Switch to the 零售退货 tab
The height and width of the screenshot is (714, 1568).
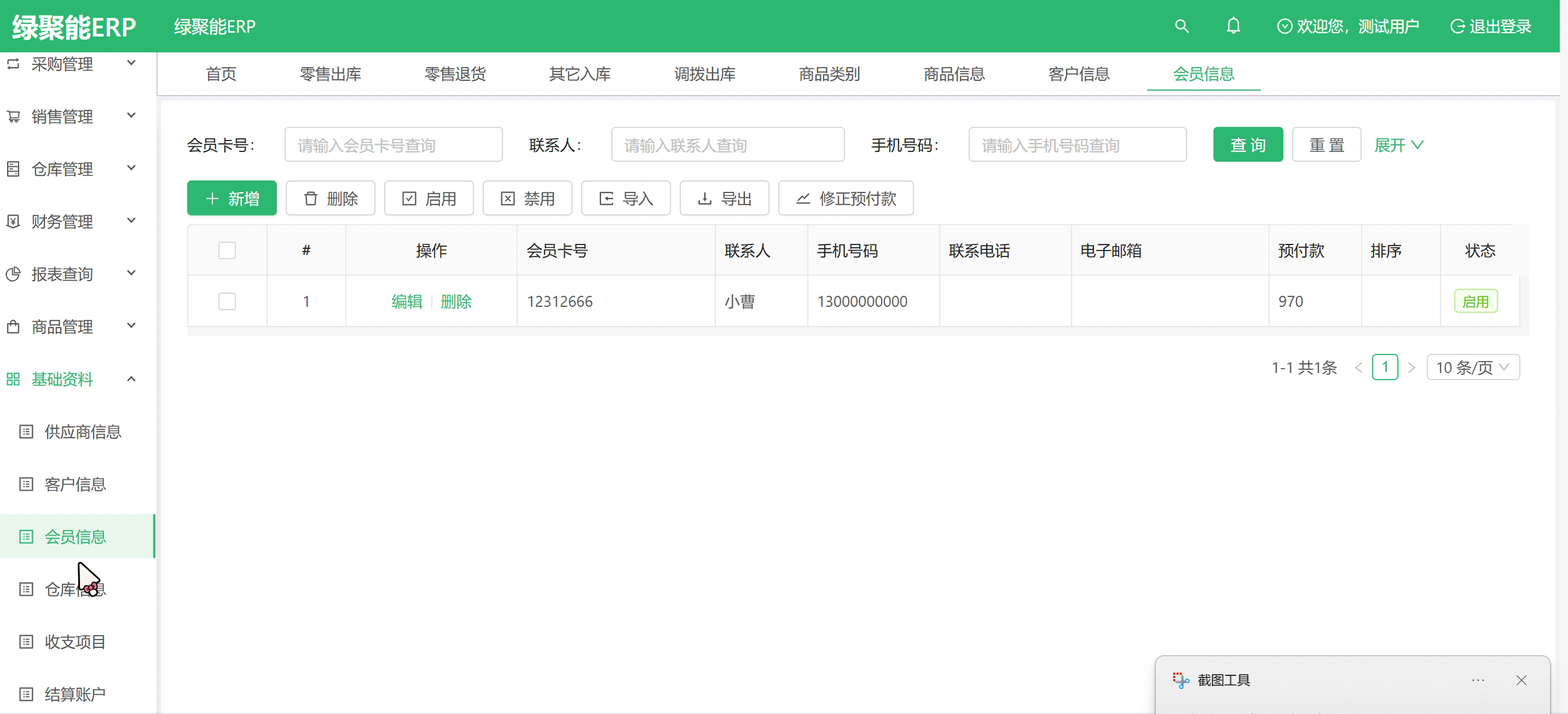[455, 74]
